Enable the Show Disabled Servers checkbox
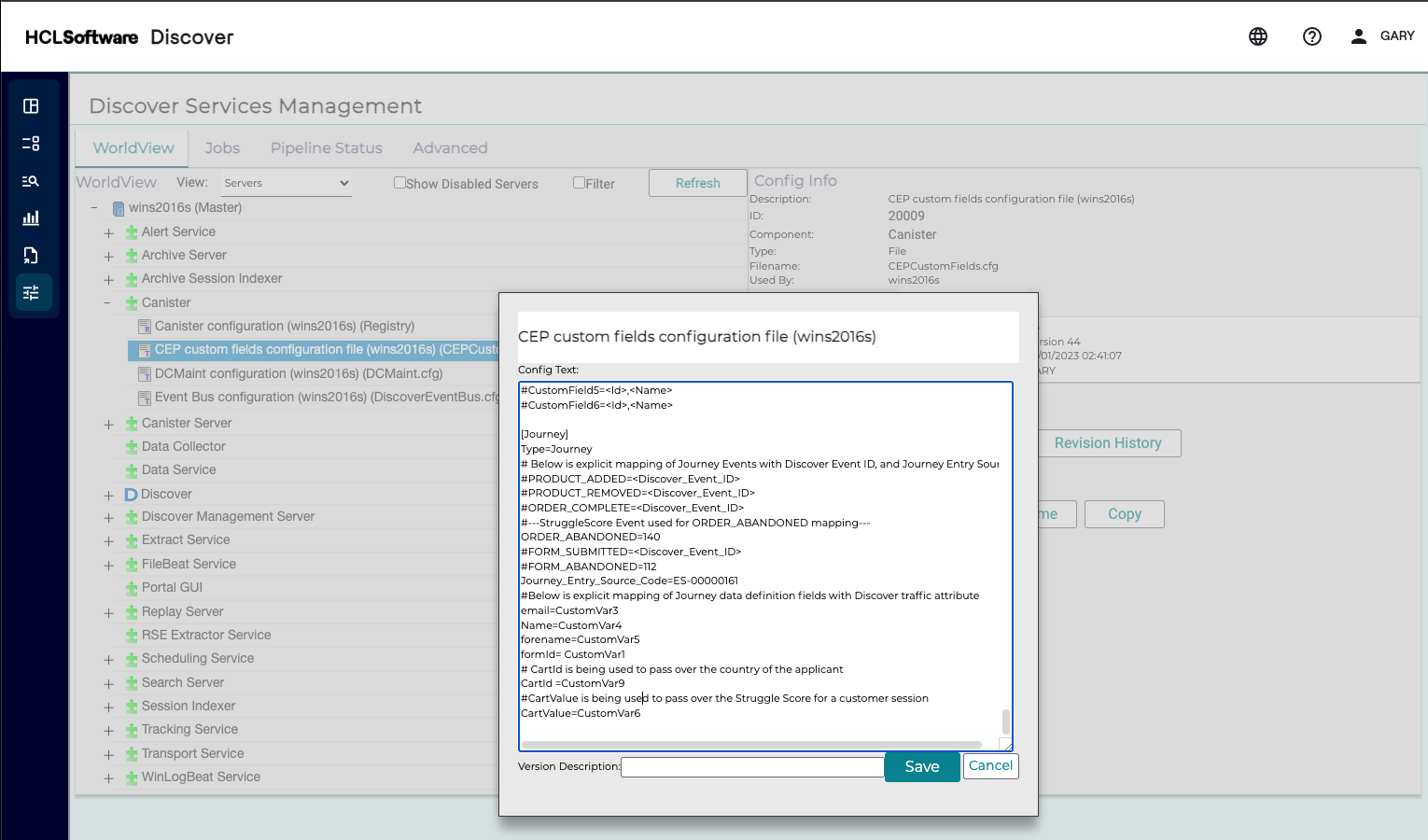1428x840 pixels. [399, 183]
